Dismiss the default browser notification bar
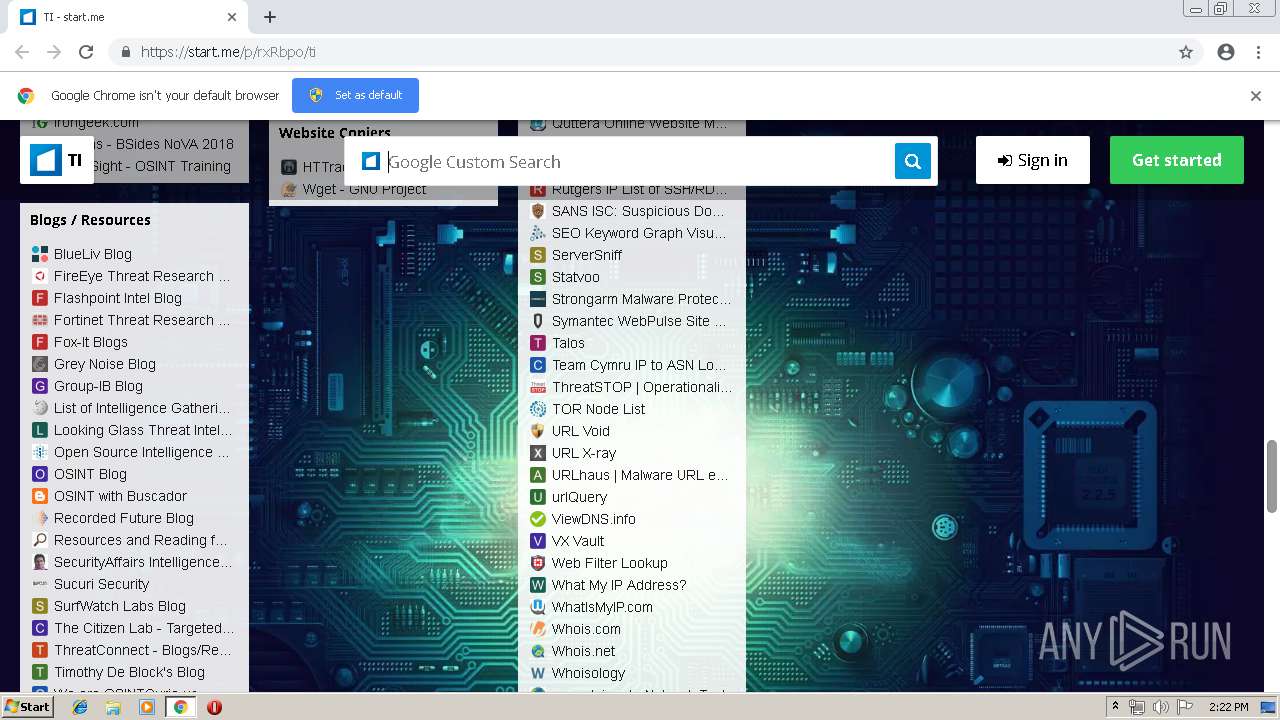This screenshot has width=1280, height=720. 1256,96
